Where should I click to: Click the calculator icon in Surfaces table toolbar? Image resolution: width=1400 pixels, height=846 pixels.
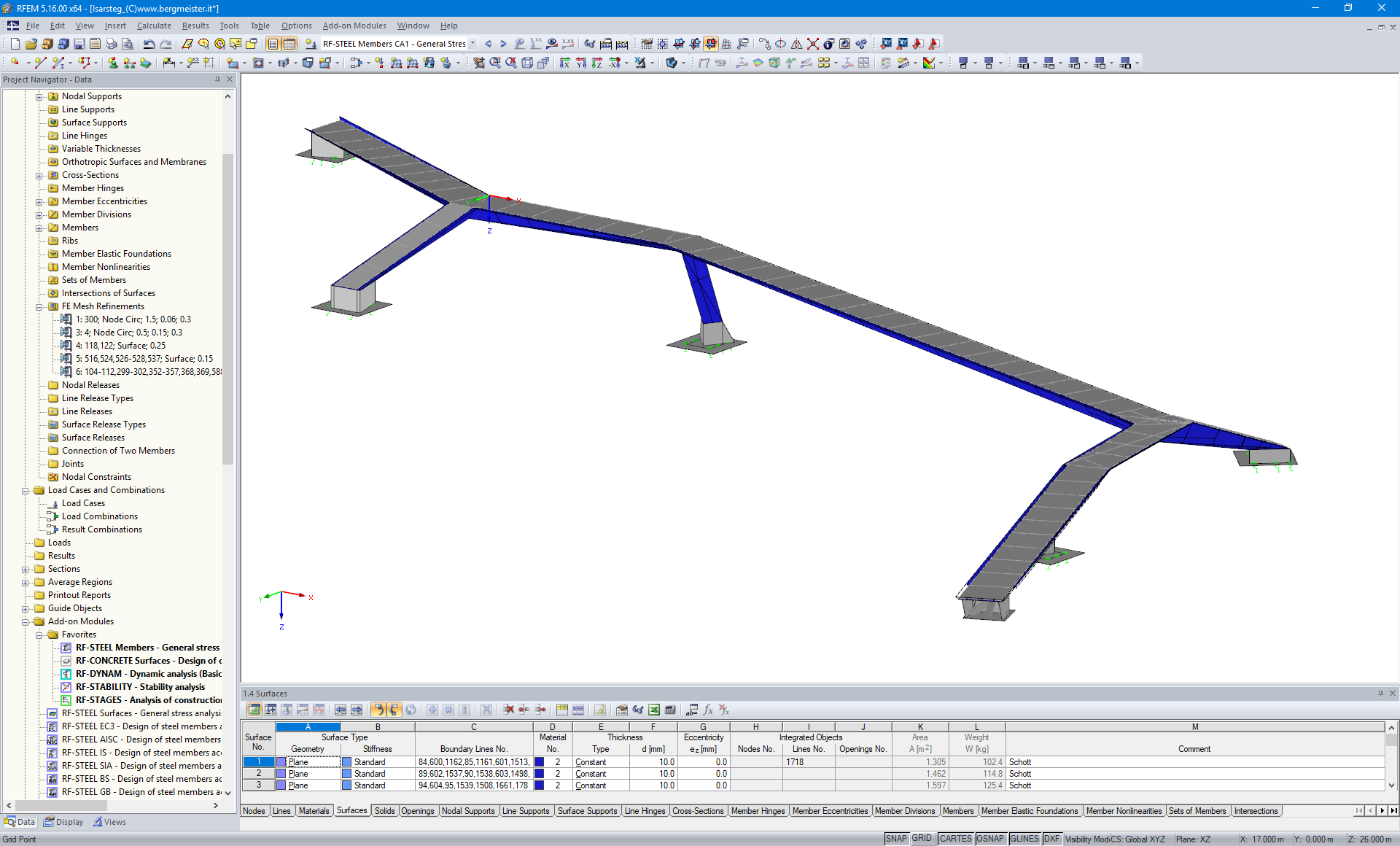(x=670, y=709)
